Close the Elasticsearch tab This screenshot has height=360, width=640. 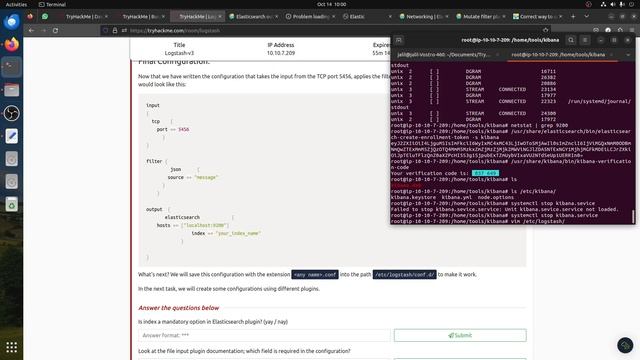tap(277, 16)
